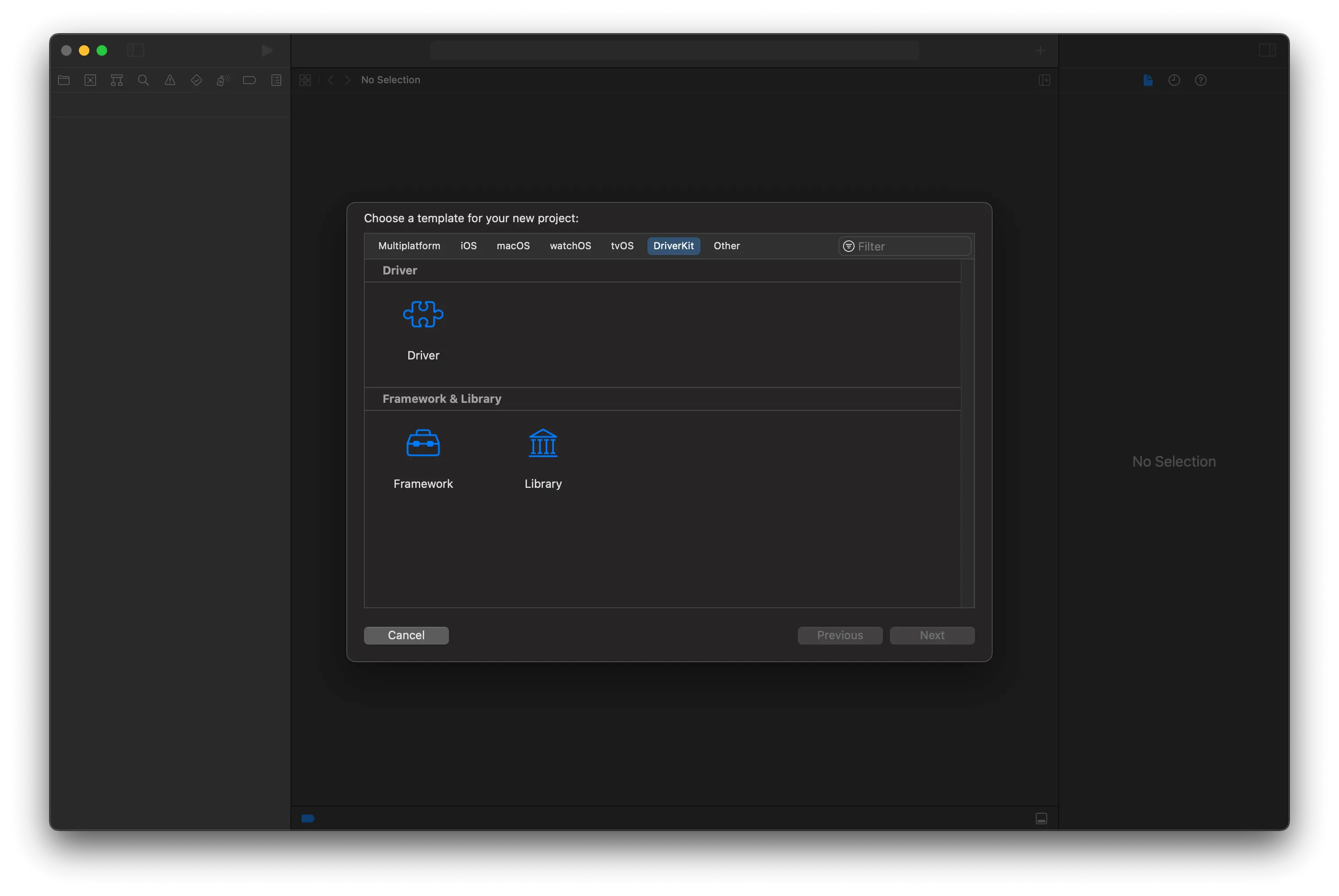1339x896 pixels.
Task: Click the Cancel button
Action: point(406,635)
